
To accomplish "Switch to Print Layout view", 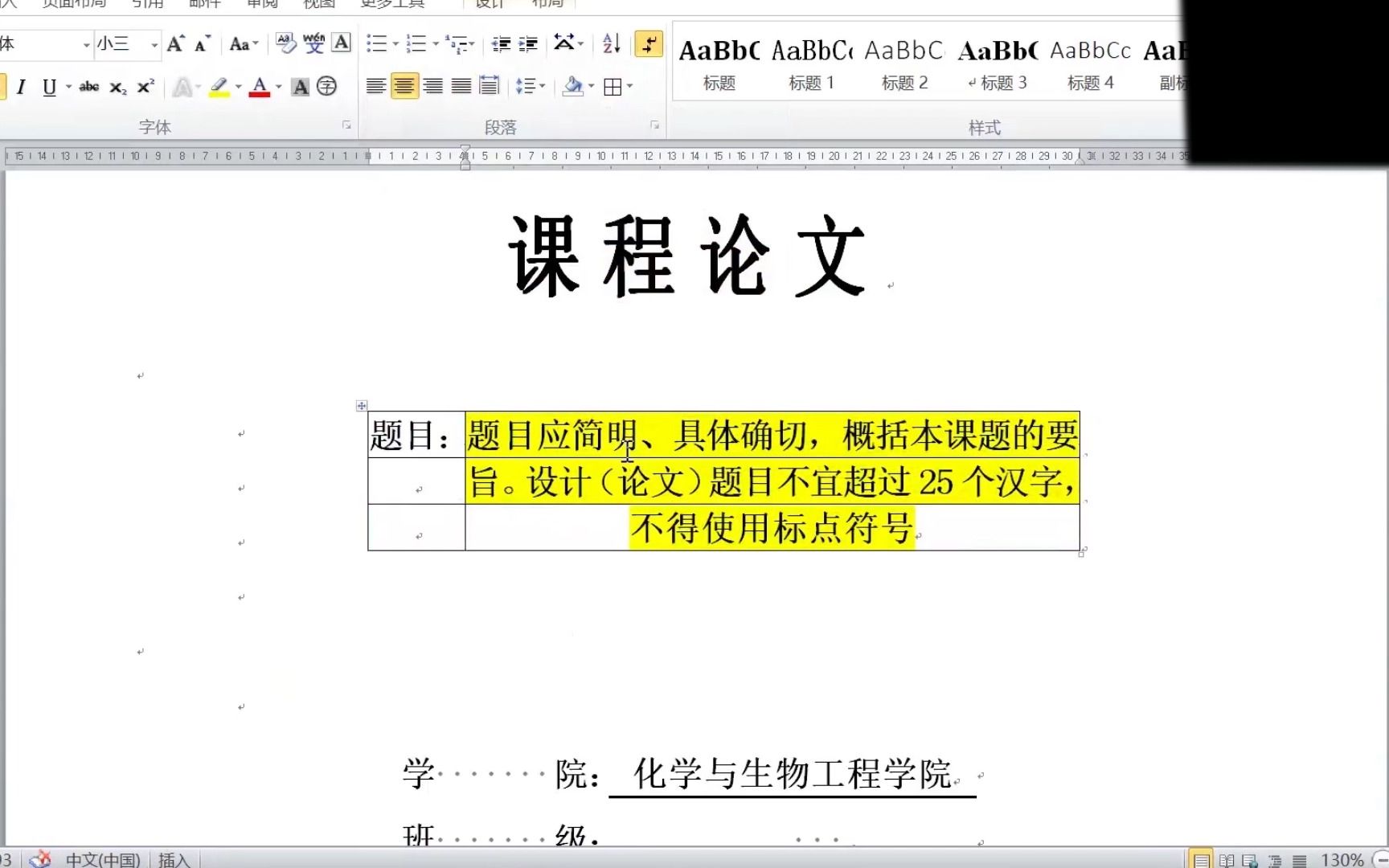I will point(1201,859).
